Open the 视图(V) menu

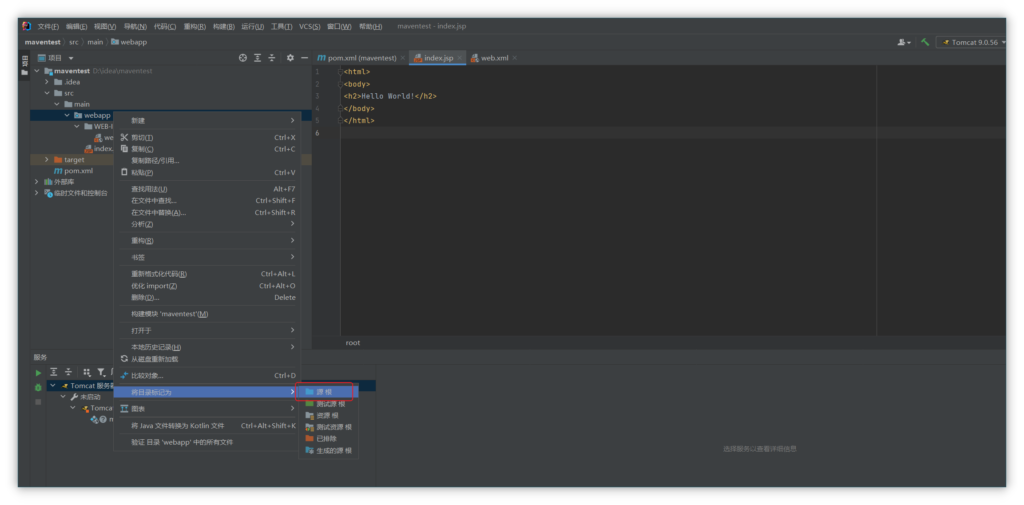105,27
